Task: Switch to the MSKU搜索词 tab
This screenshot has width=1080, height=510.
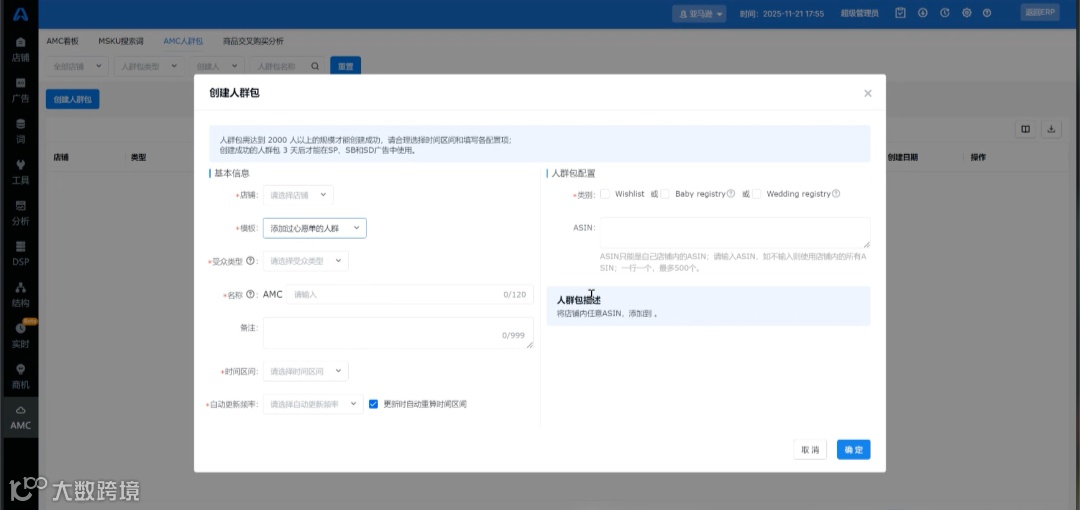Action: point(121,41)
